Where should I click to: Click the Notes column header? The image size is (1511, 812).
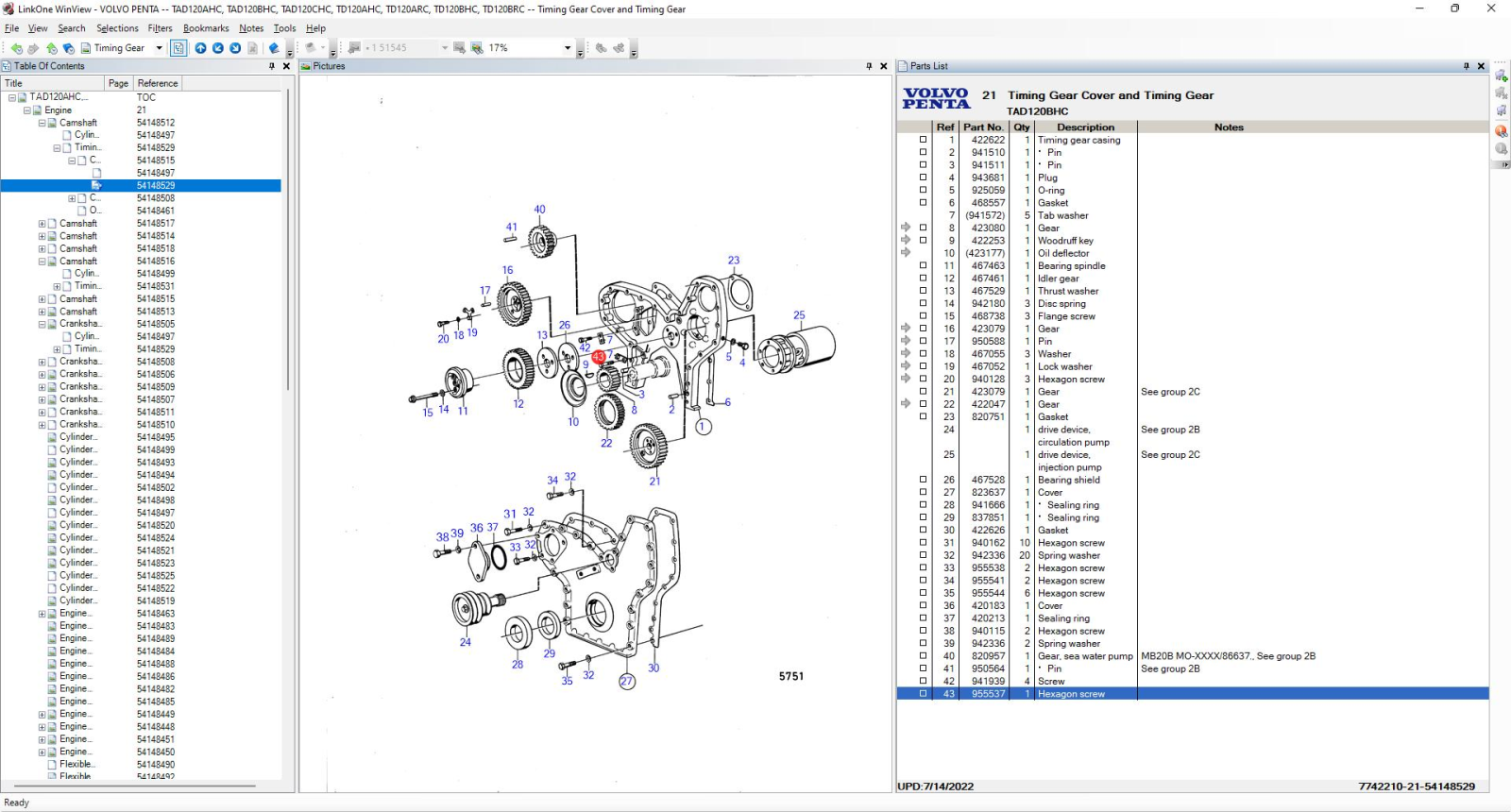point(1229,127)
